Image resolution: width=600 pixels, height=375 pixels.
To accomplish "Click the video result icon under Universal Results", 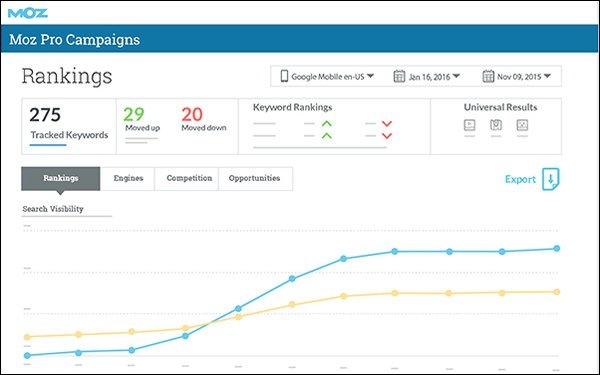I will pos(470,125).
